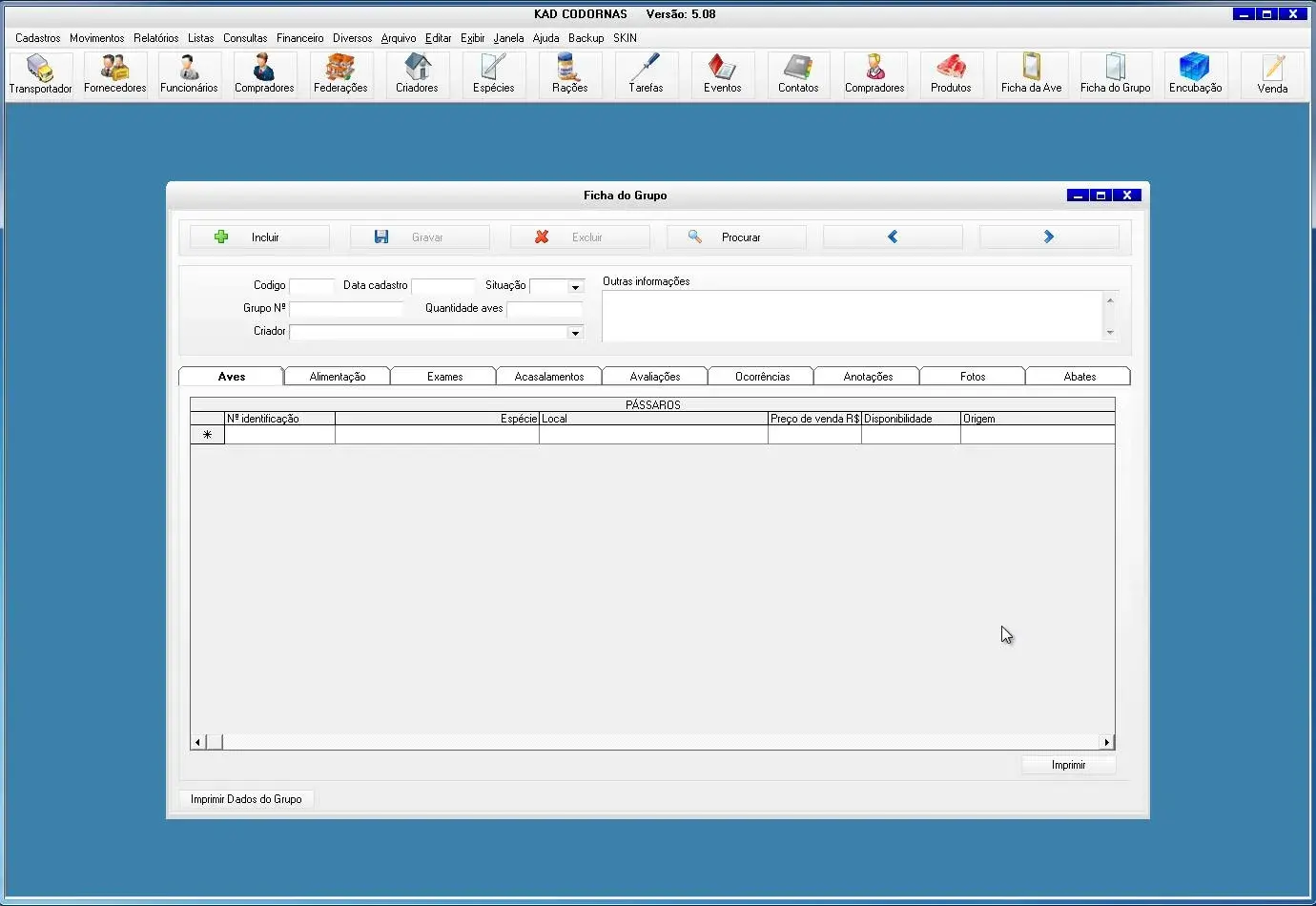Go to the Acasalamentos tab
The image size is (1316, 906).
549,377
